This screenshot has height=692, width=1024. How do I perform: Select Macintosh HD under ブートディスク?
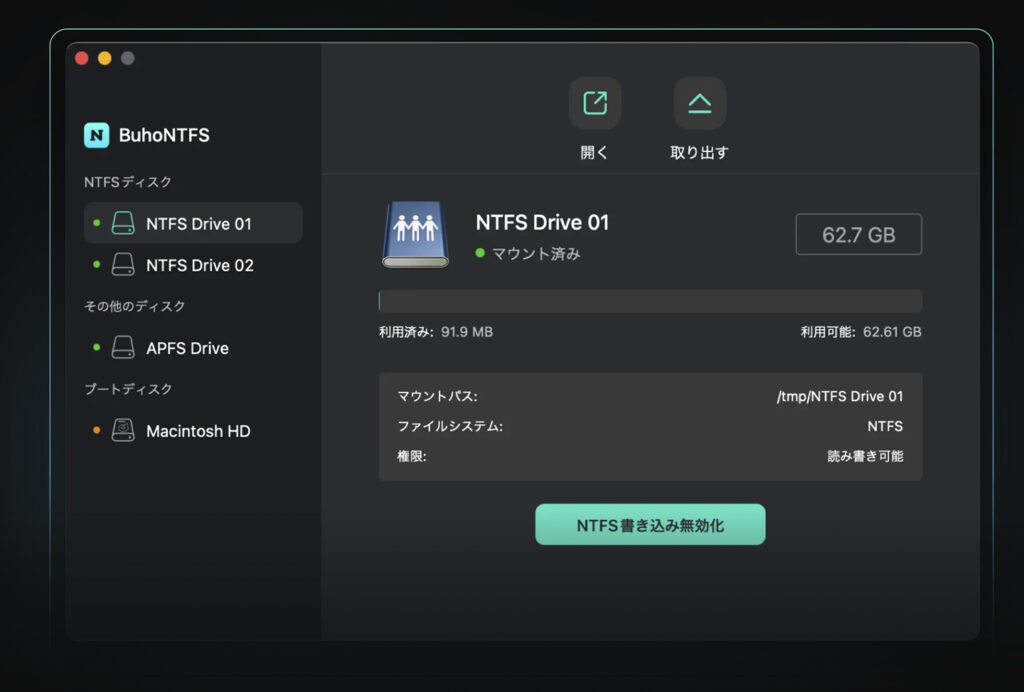[198, 431]
